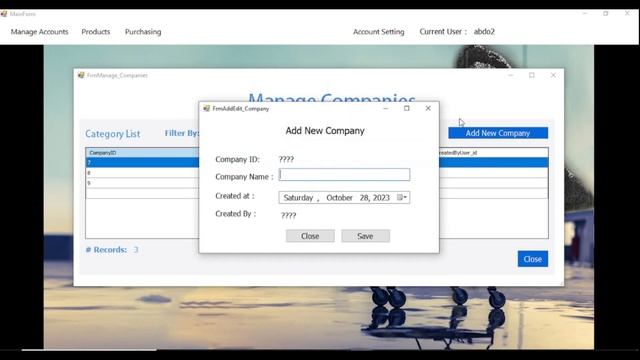Click the Add New Company dialog heading
The image size is (640, 360).
(325, 131)
